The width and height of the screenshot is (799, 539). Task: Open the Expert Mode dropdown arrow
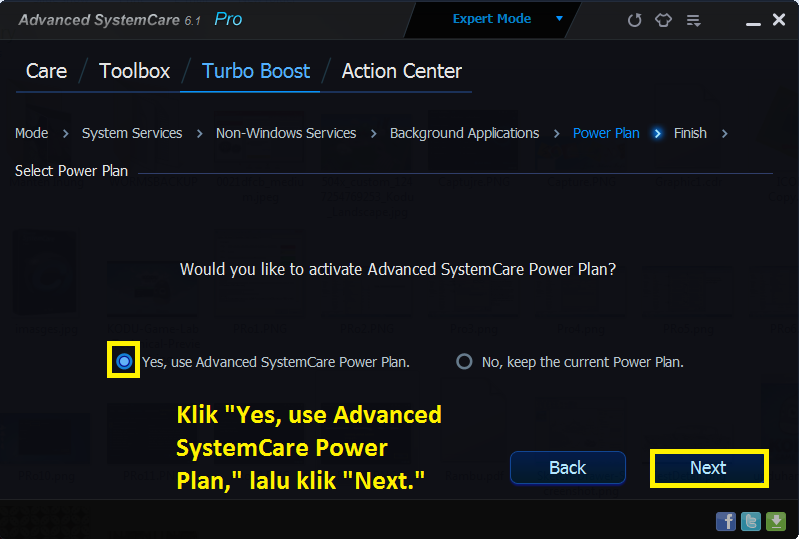click(x=559, y=18)
